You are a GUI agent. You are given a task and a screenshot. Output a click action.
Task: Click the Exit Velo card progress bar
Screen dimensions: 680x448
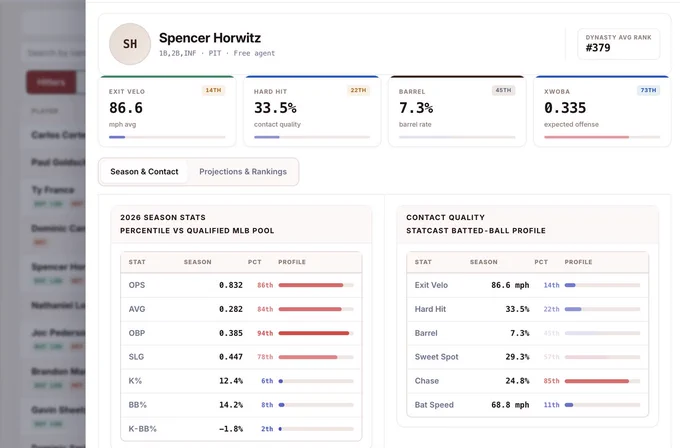coord(167,137)
